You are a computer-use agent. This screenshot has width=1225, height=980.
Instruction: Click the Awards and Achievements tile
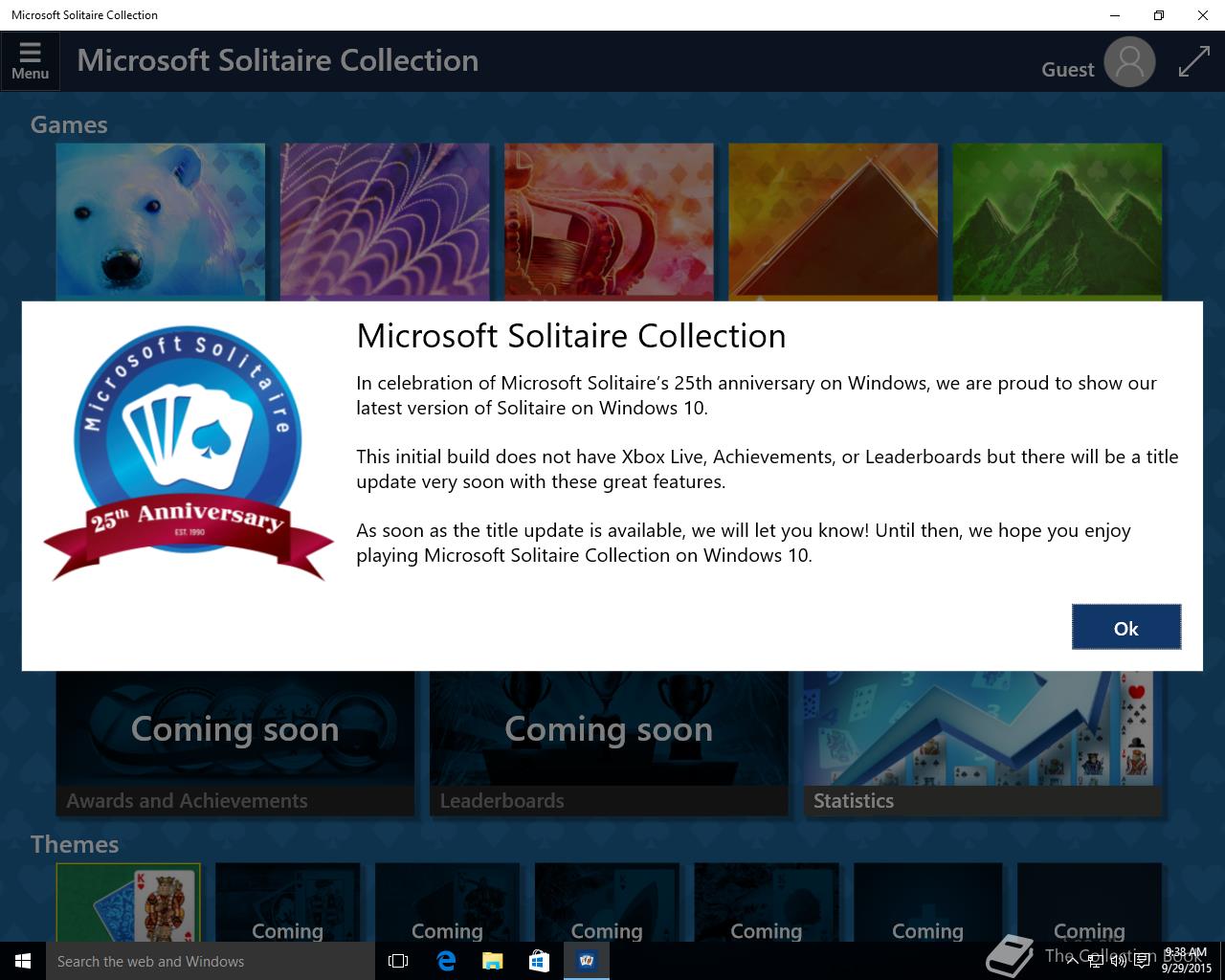click(x=235, y=744)
